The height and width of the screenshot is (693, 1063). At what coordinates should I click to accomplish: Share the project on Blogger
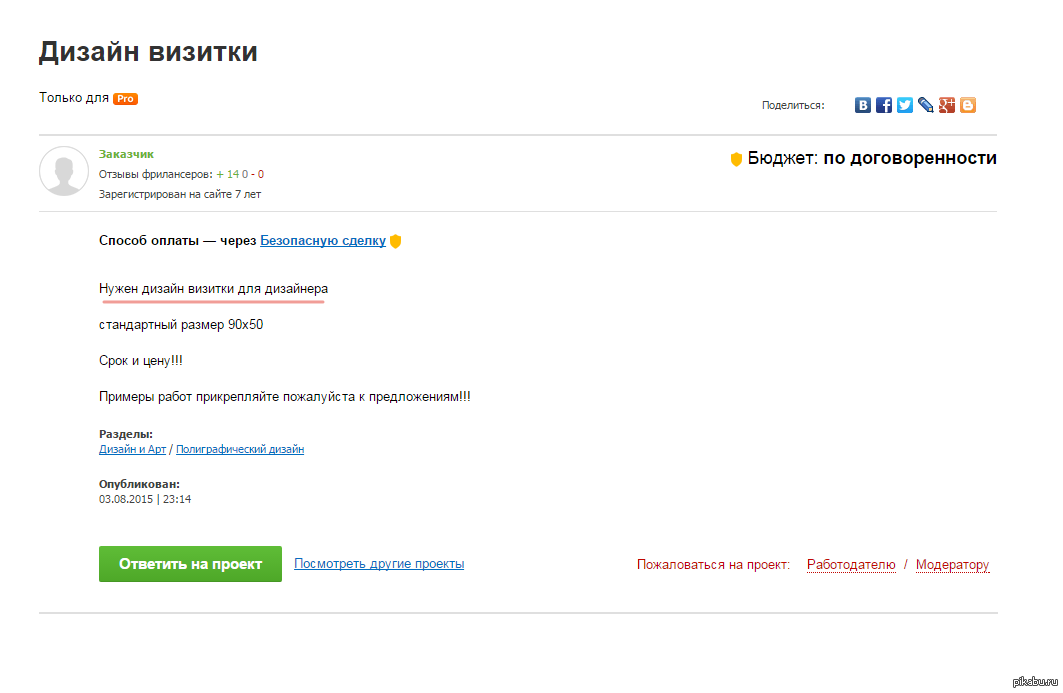coord(968,105)
